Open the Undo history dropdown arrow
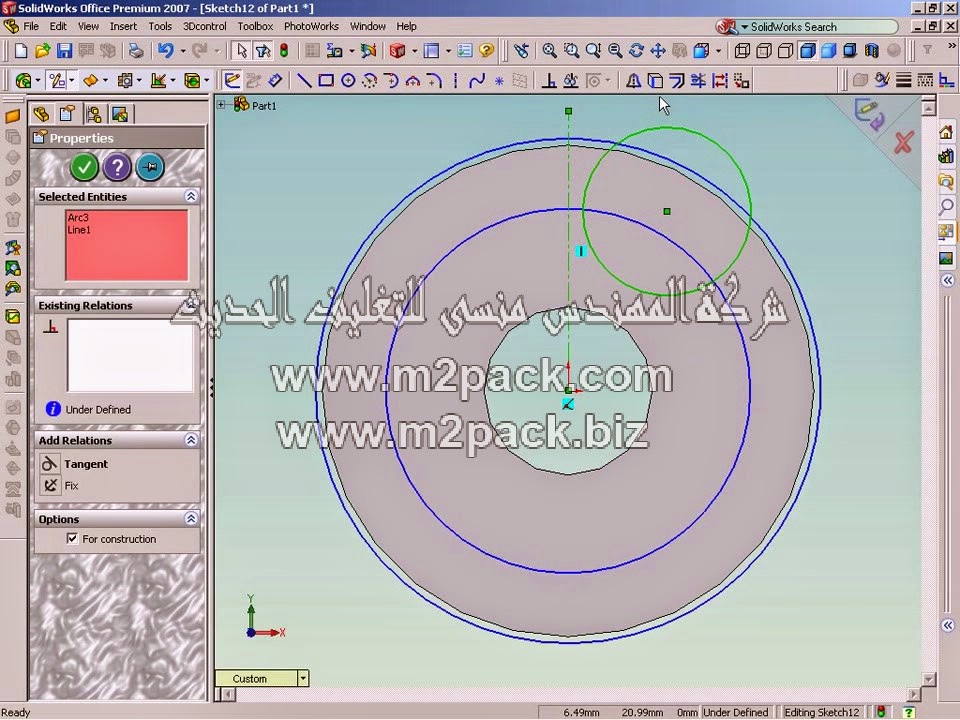 click(182, 50)
